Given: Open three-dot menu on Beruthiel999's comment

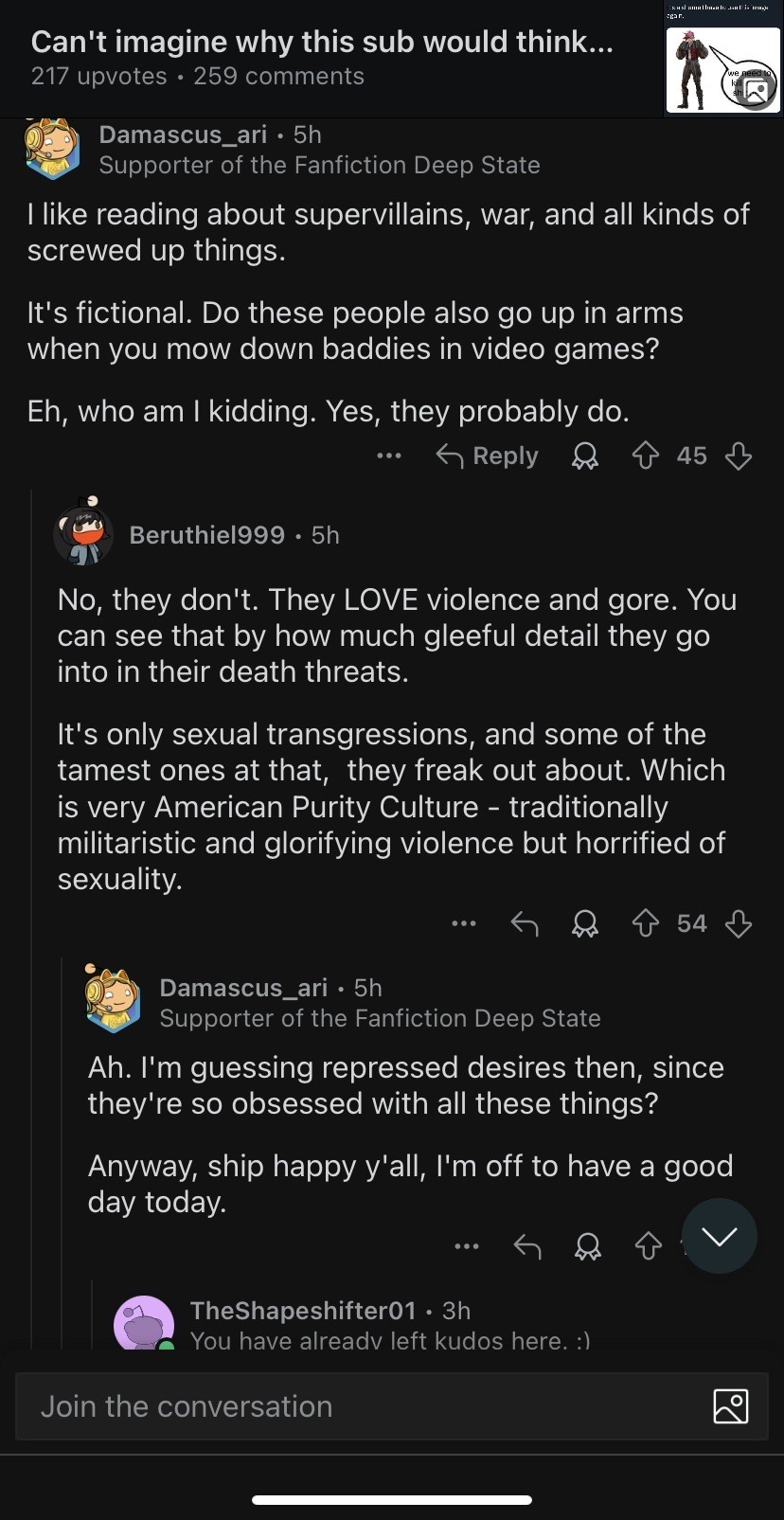Looking at the screenshot, I should [x=464, y=923].
